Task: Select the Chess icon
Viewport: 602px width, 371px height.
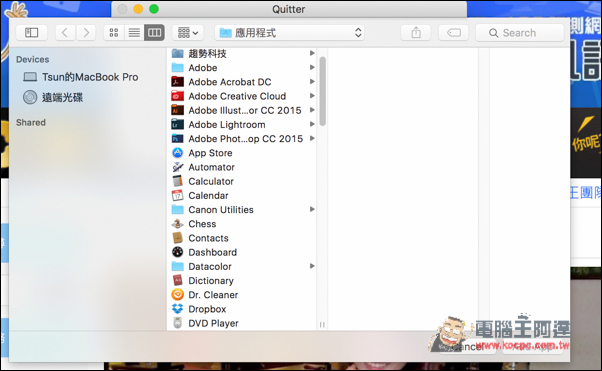Action: tap(177, 224)
